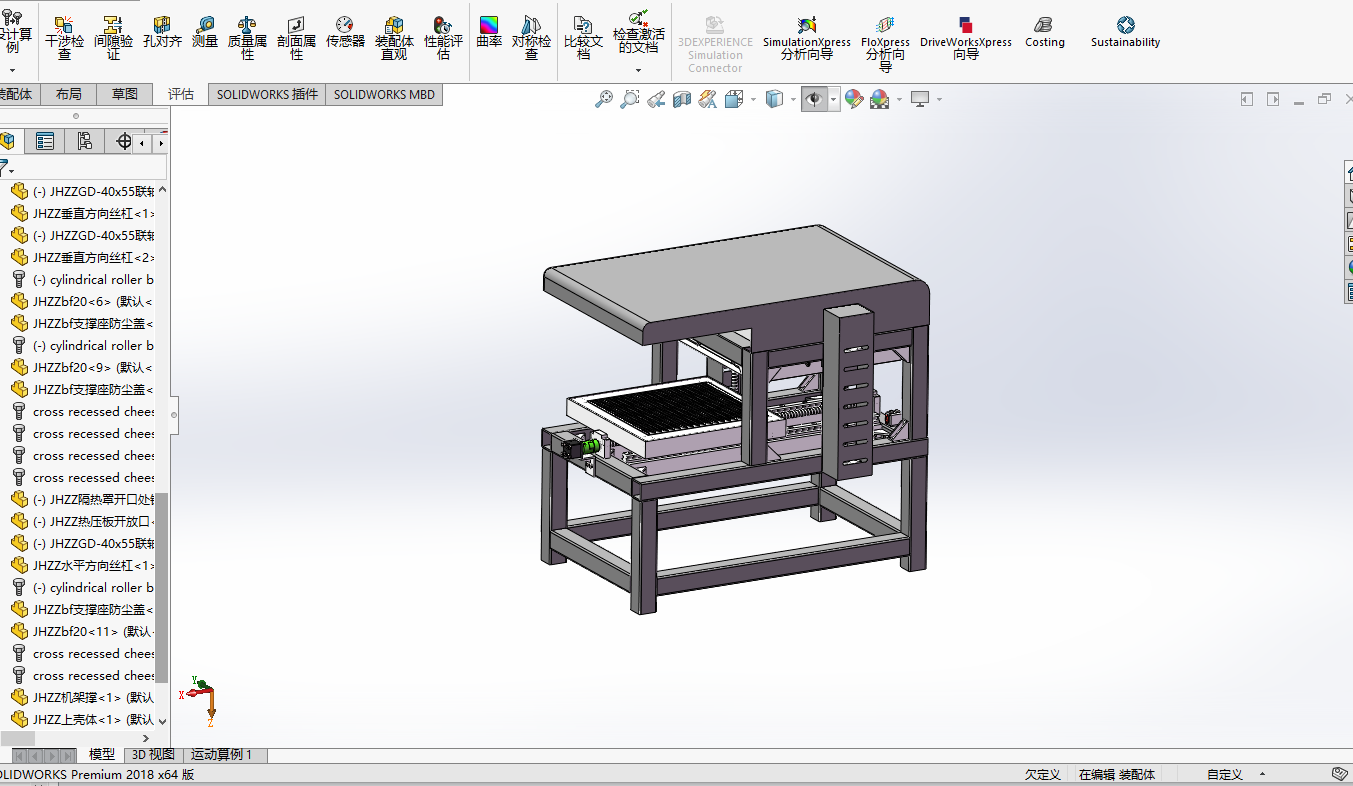The image size is (1353, 786).
Task: Open the Edit Appearance color ball icon
Action: coord(853,99)
